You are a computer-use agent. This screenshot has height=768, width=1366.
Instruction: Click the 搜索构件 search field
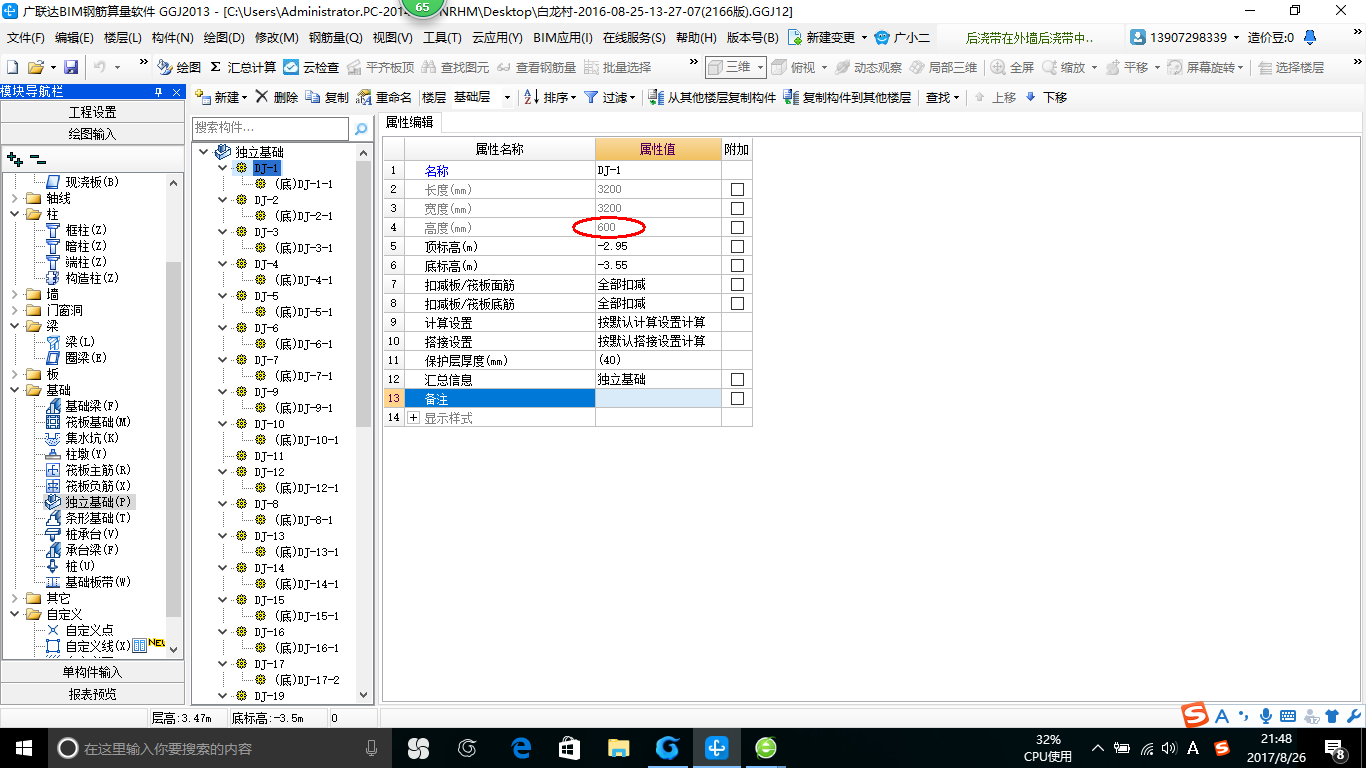pos(270,128)
